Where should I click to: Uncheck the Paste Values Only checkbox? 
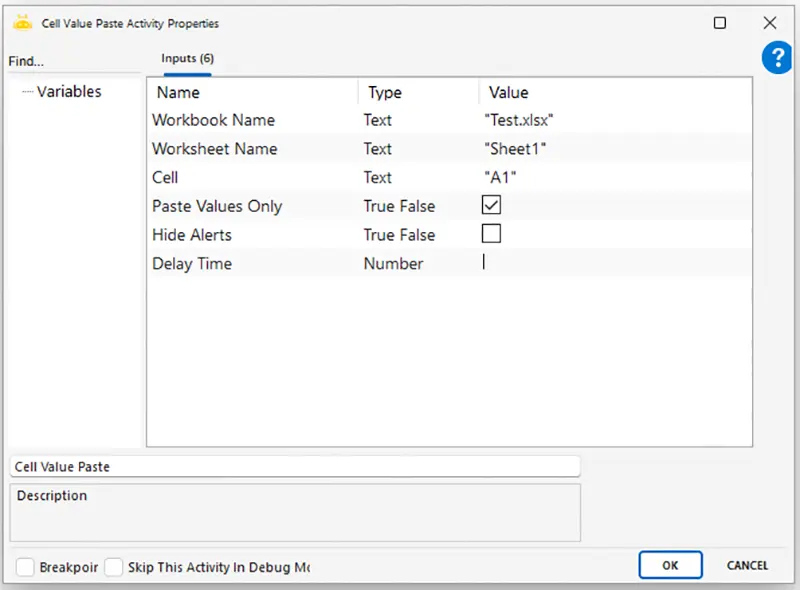click(491, 205)
